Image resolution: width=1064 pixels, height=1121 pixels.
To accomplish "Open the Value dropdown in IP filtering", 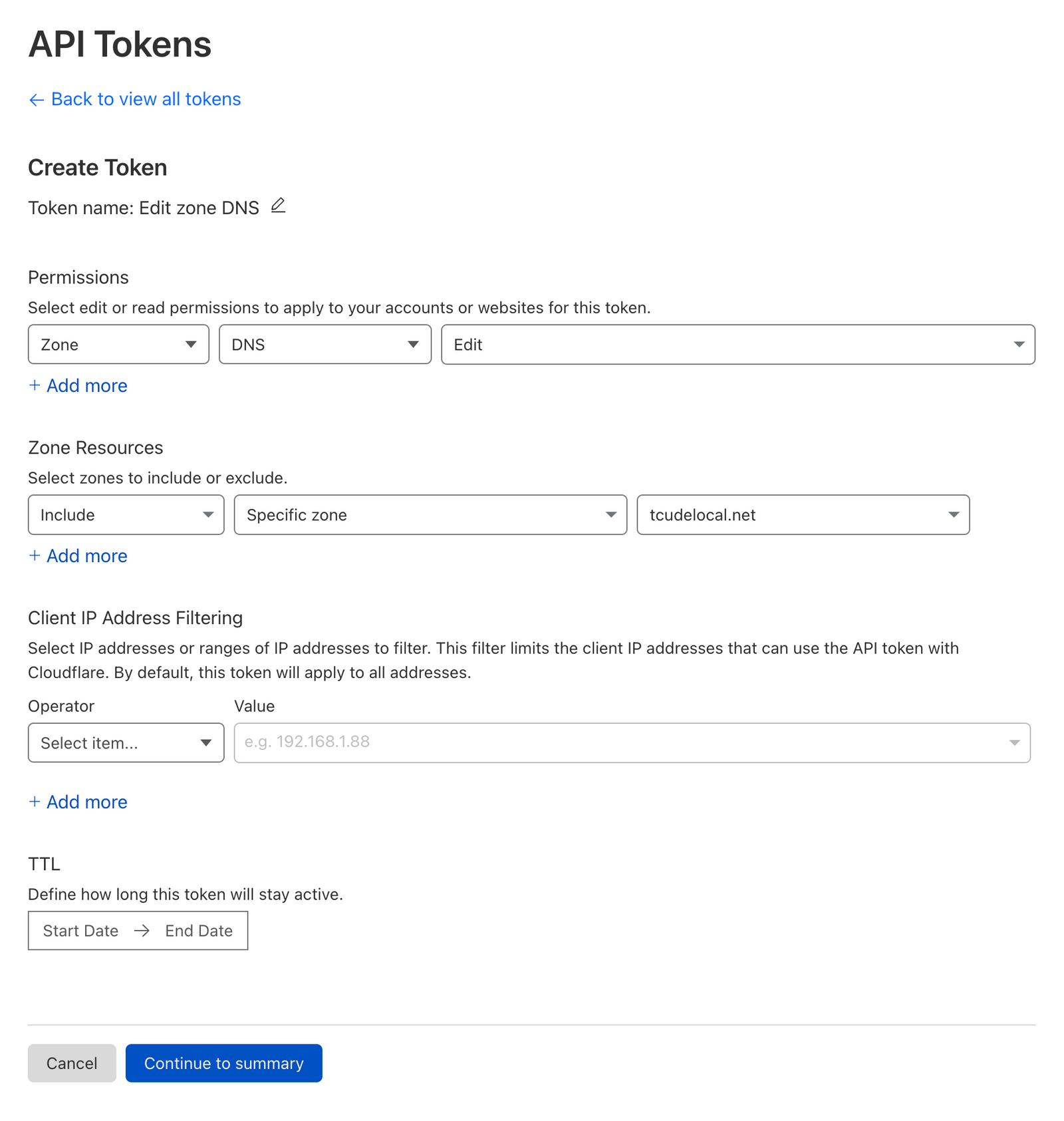I will click(x=1013, y=742).
